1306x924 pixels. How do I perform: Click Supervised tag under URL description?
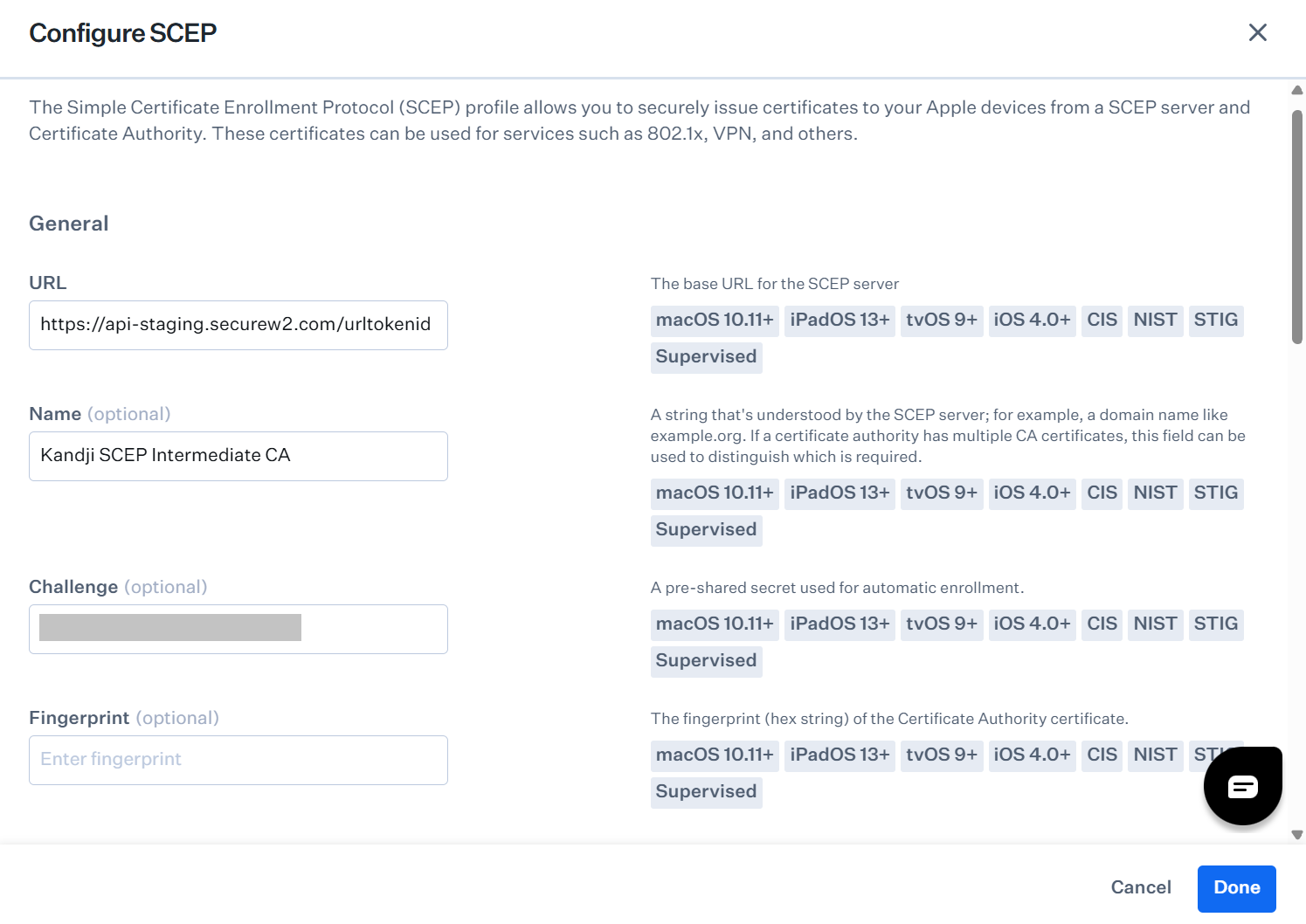[706, 357]
